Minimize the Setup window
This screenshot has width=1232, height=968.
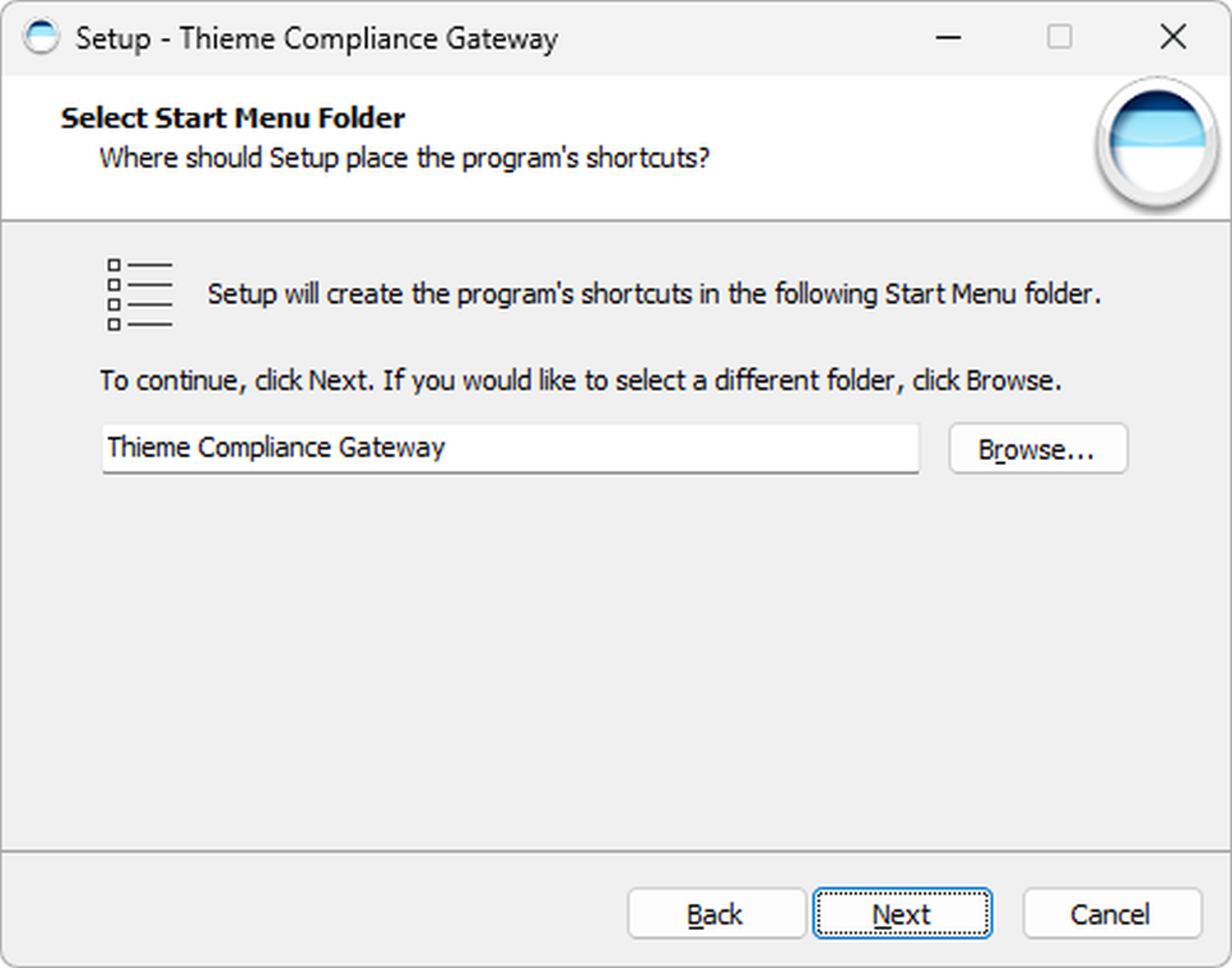coord(948,37)
